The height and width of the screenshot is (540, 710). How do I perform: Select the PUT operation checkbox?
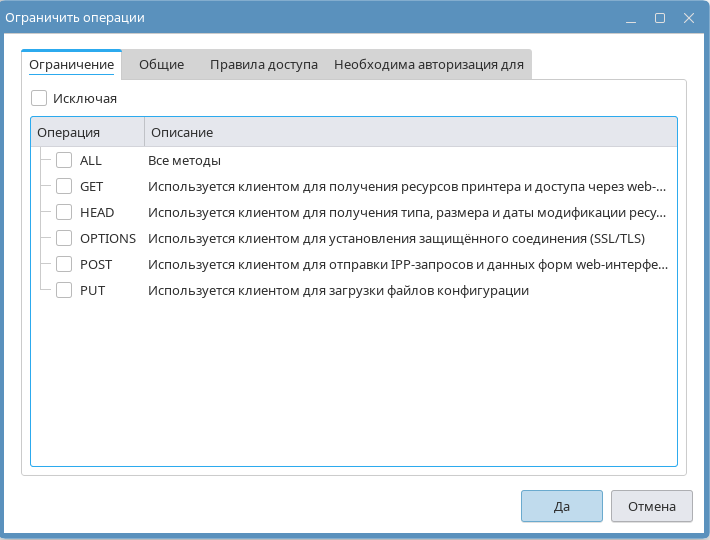pyautogui.click(x=64, y=290)
